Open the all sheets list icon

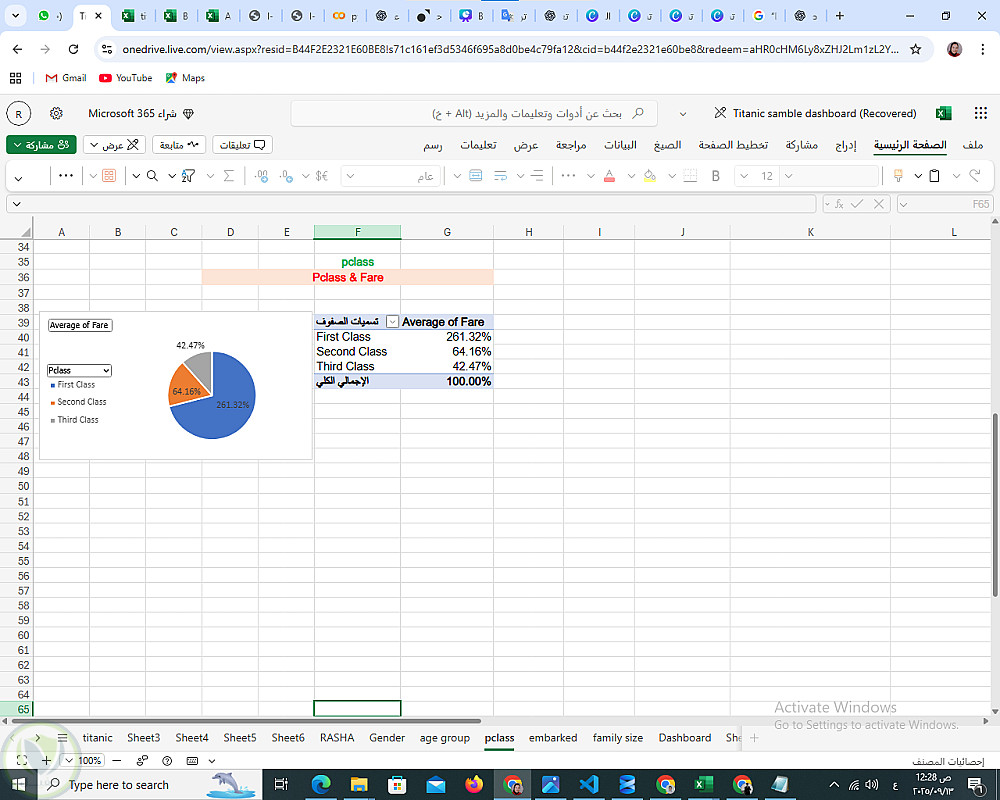click(x=62, y=738)
